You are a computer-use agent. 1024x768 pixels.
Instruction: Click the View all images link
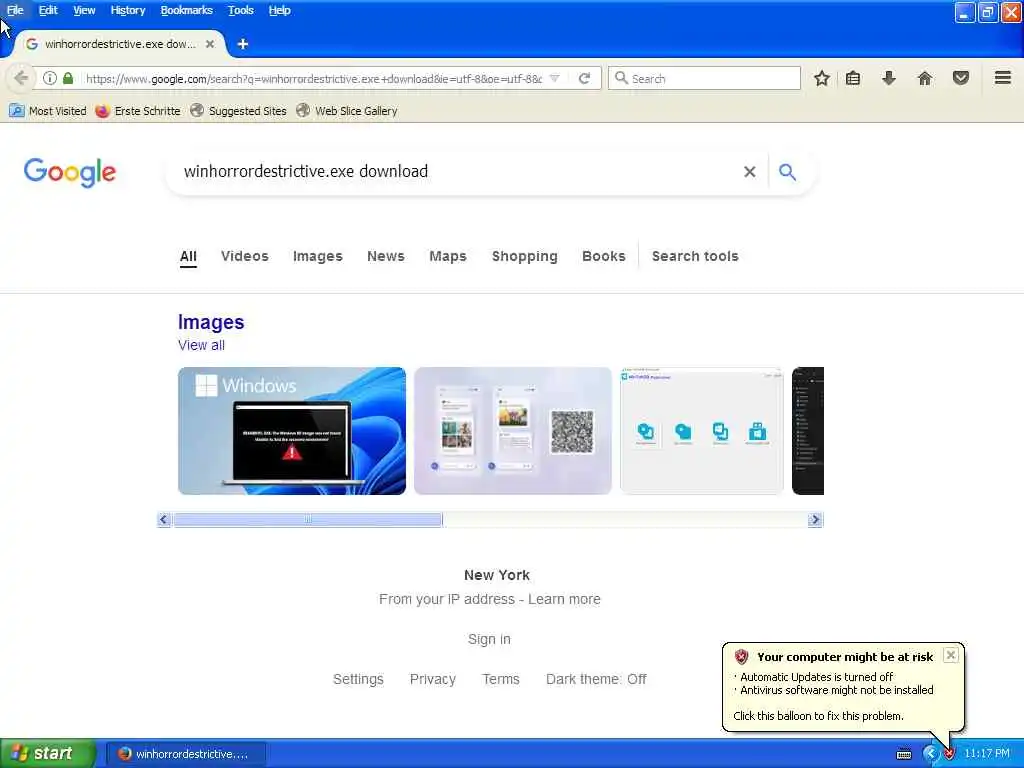tap(201, 345)
